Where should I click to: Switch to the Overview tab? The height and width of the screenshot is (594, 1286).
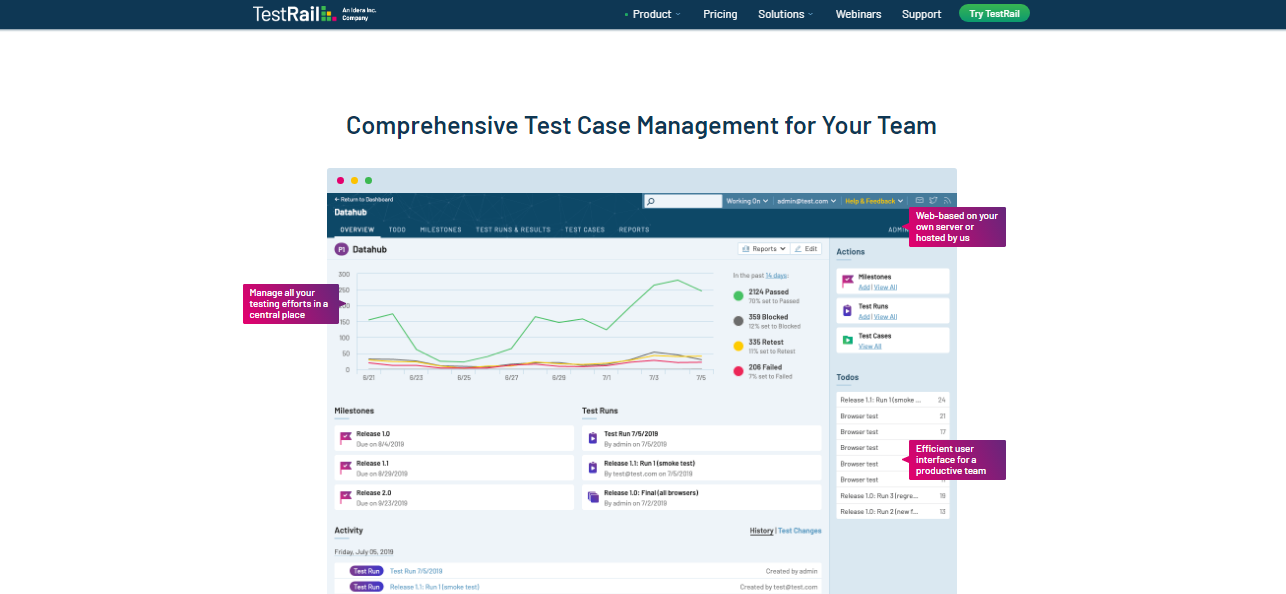356,230
